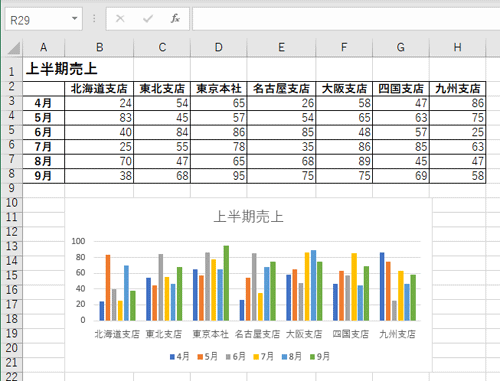Screen dimensions: 500x381
Task: Click the Select All triangle corner
Action: pos(14,48)
